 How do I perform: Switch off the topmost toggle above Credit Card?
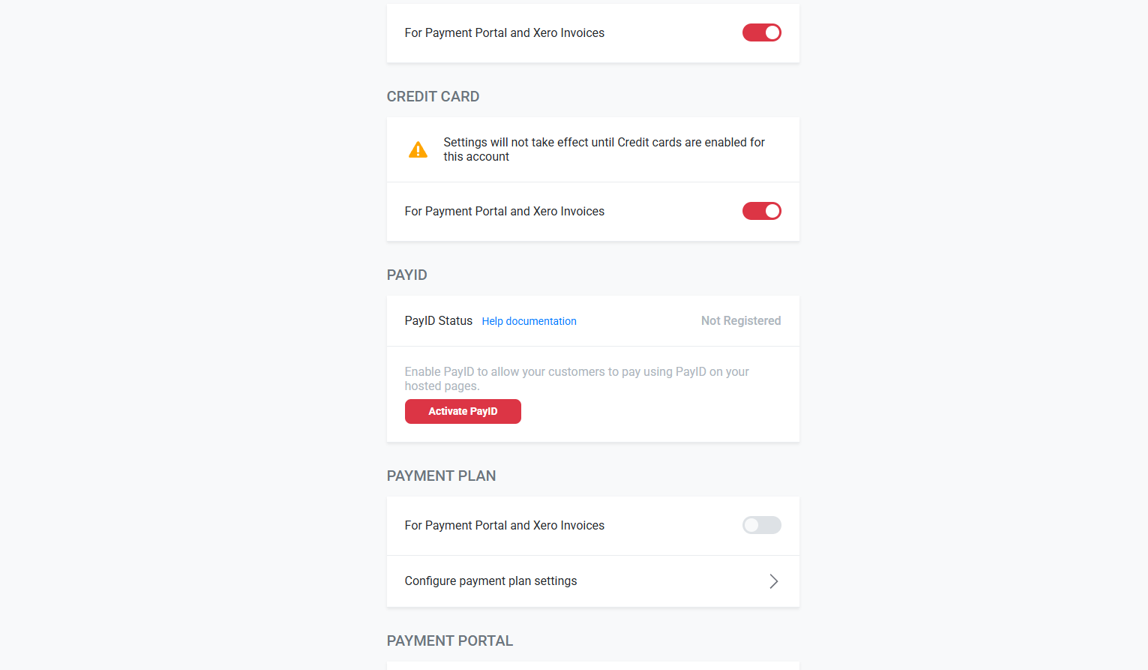point(761,33)
